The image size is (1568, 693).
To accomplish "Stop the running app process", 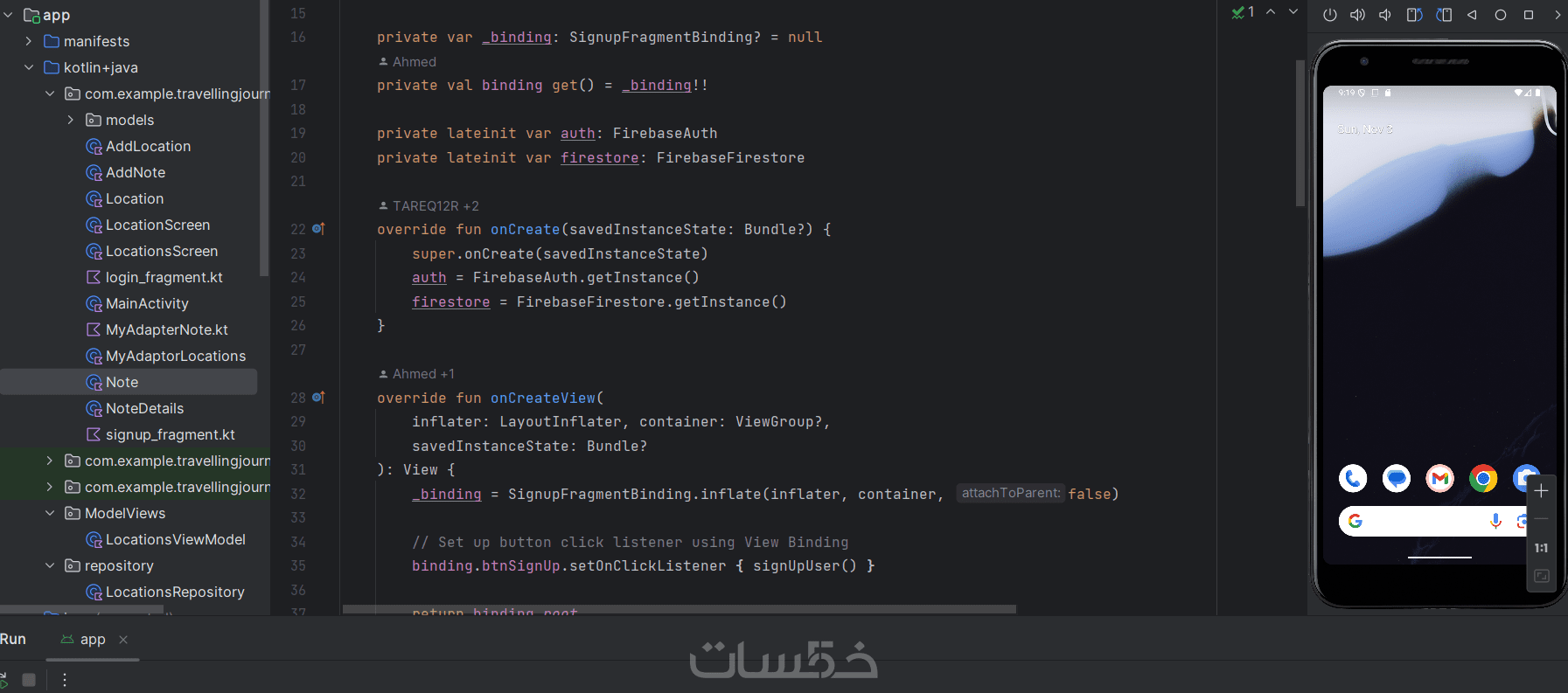I will pyautogui.click(x=29, y=680).
